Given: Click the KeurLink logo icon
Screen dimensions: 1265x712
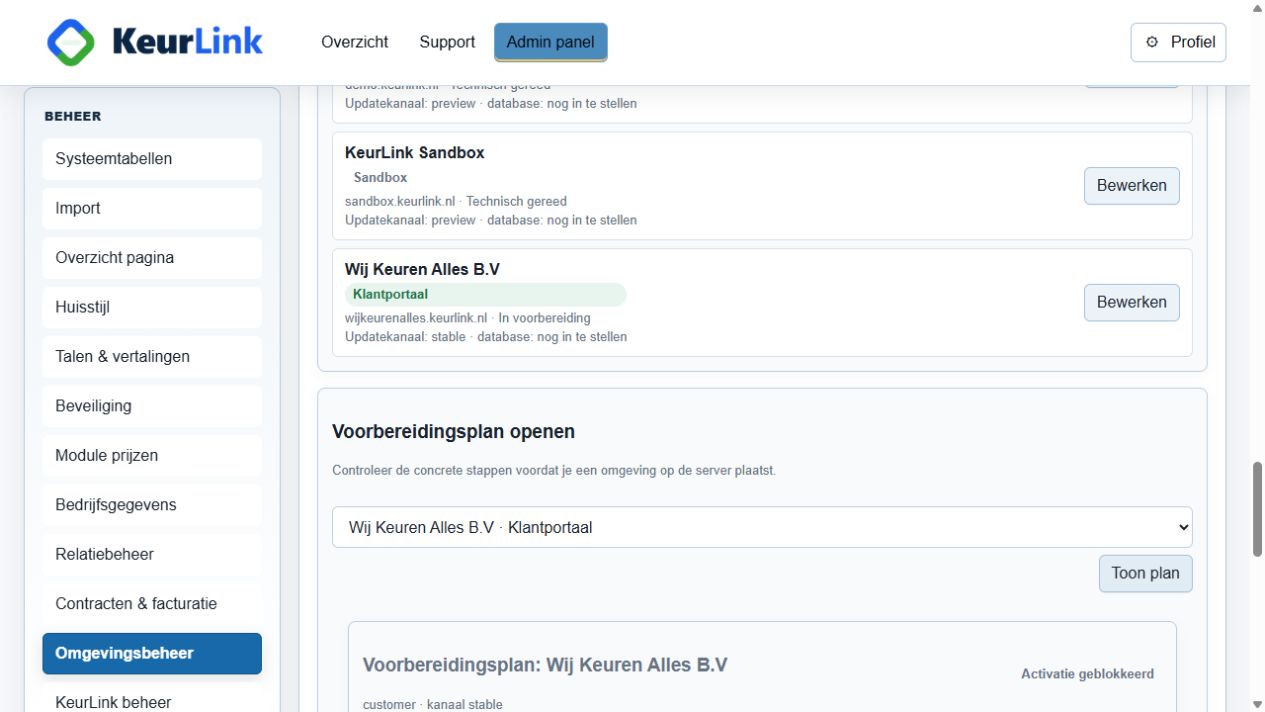Looking at the screenshot, I should (71, 42).
